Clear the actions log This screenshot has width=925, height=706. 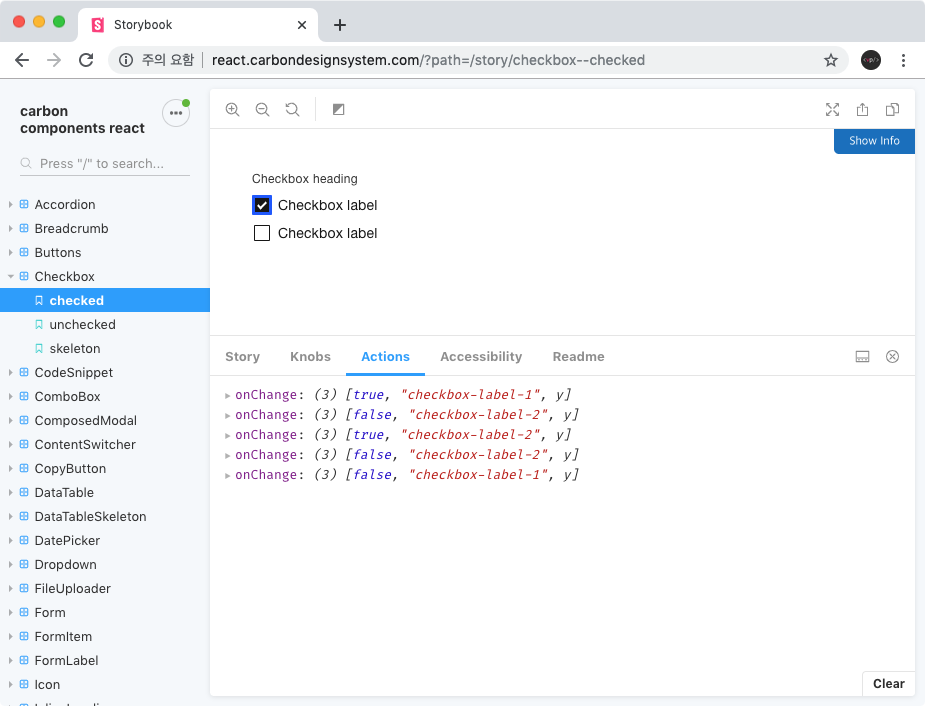pos(888,684)
